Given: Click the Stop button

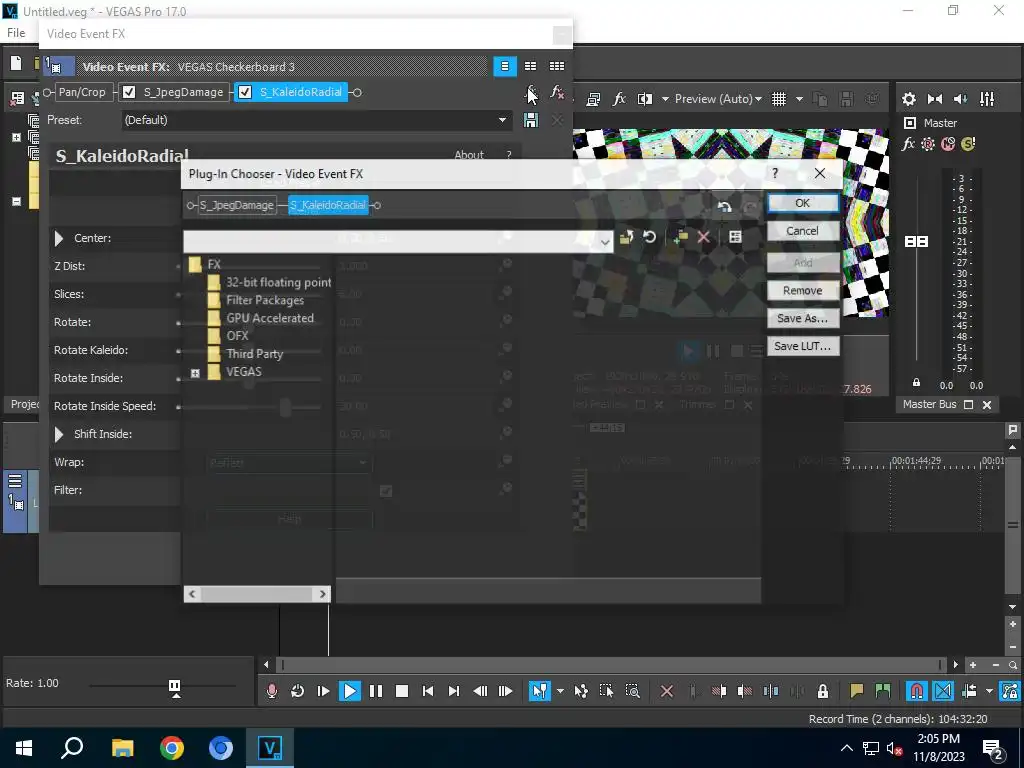Looking at the screenshot, I should [402, 691].
